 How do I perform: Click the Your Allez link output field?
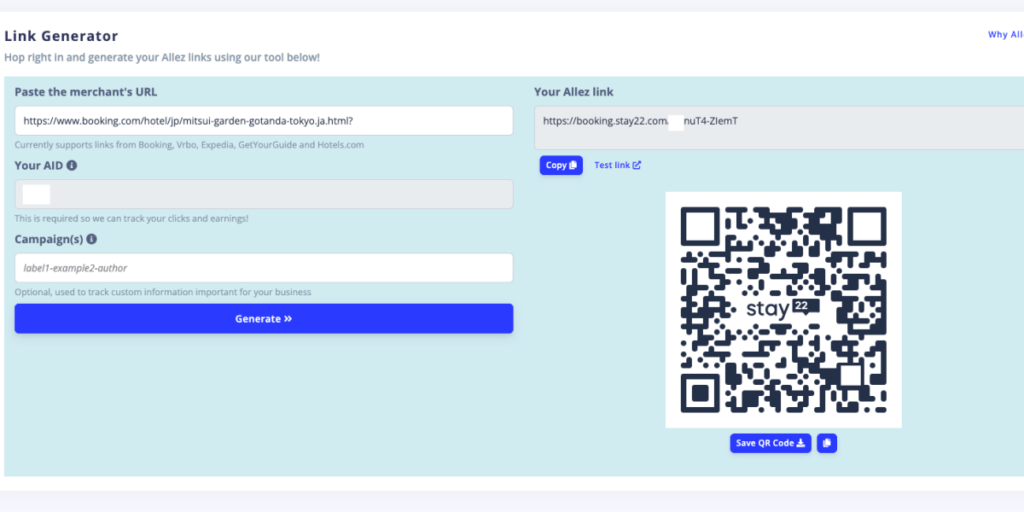pyautogui.click(x=779, y=128)
